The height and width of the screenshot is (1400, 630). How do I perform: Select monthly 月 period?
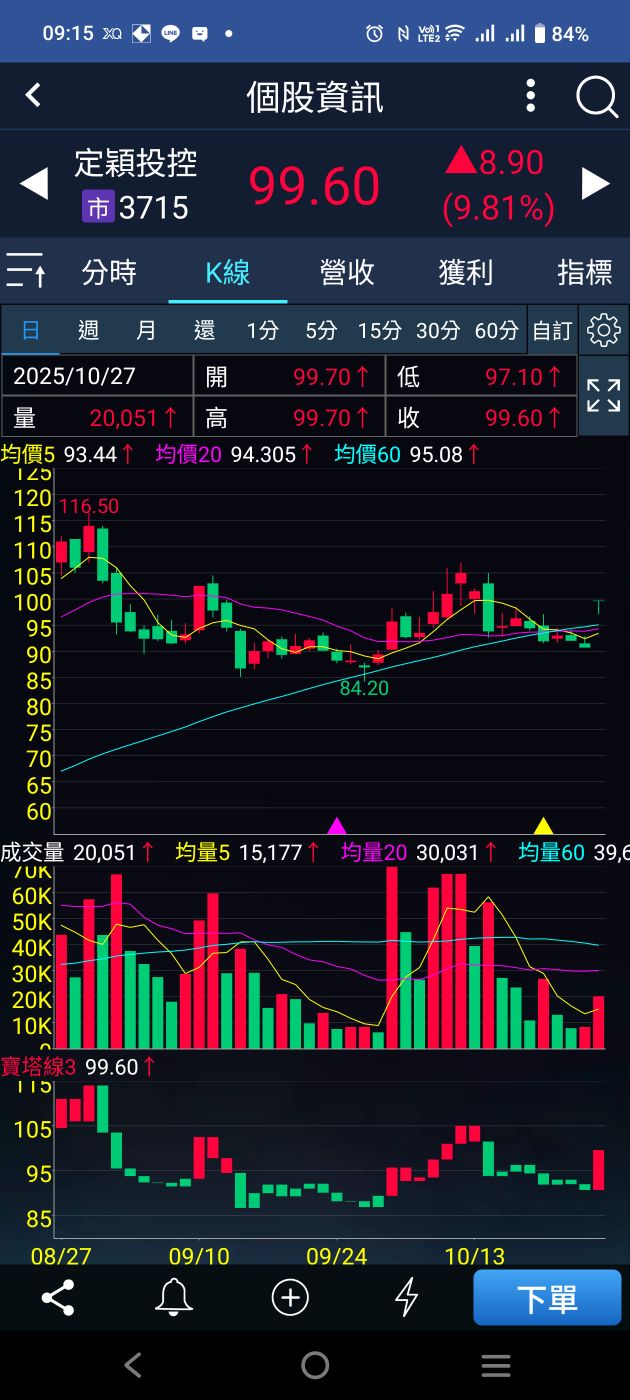146,330
